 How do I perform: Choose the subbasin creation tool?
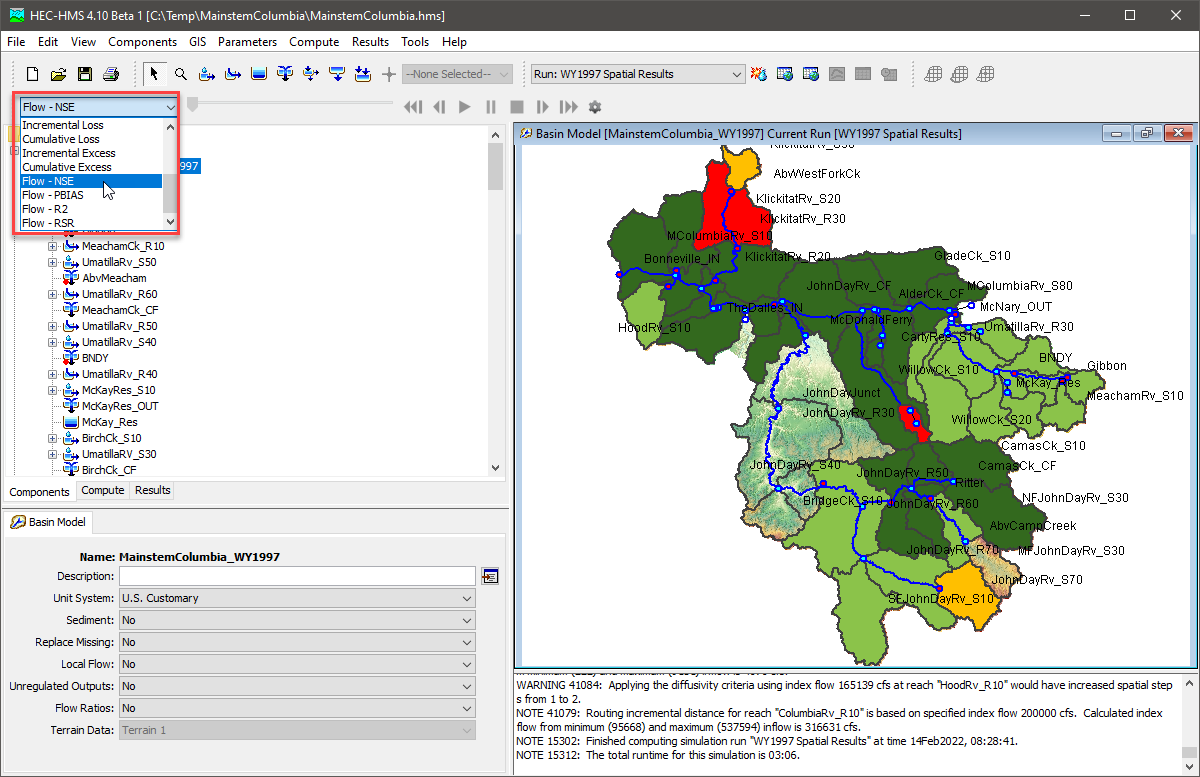point(207,74)
